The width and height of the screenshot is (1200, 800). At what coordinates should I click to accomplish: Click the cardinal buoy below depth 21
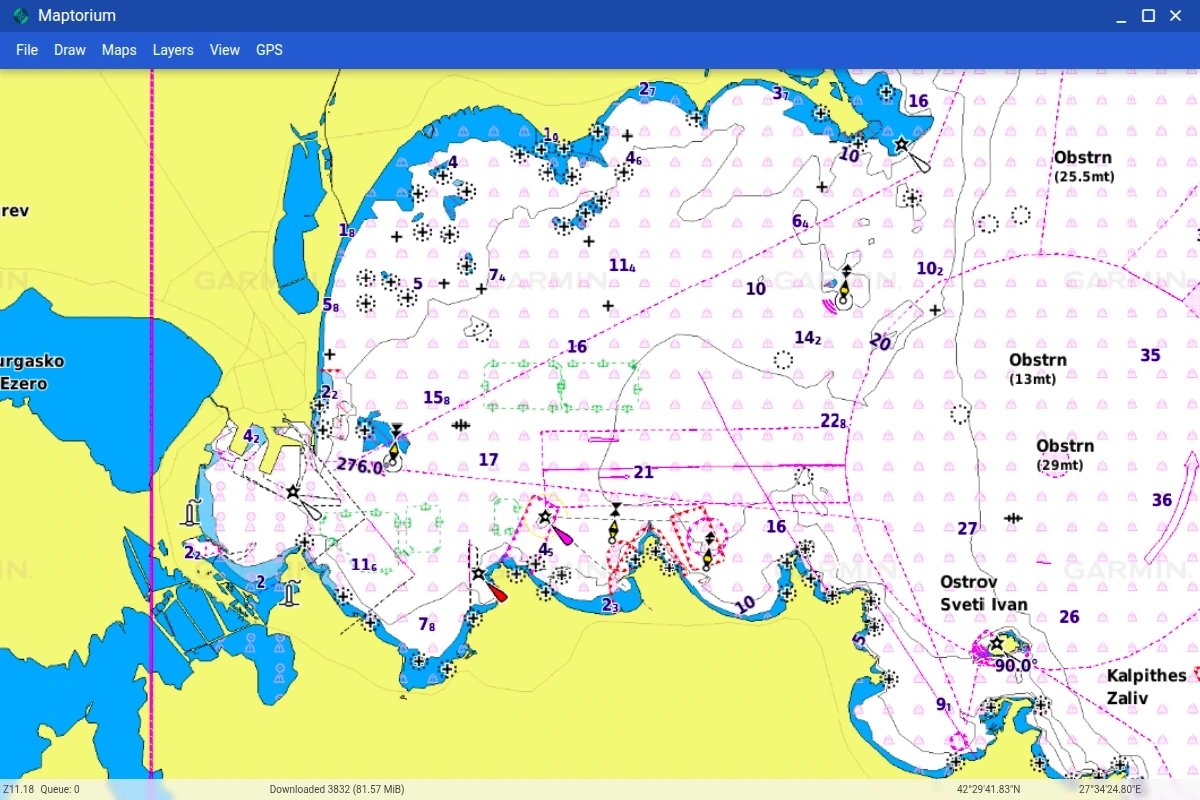tap(613, 525)
